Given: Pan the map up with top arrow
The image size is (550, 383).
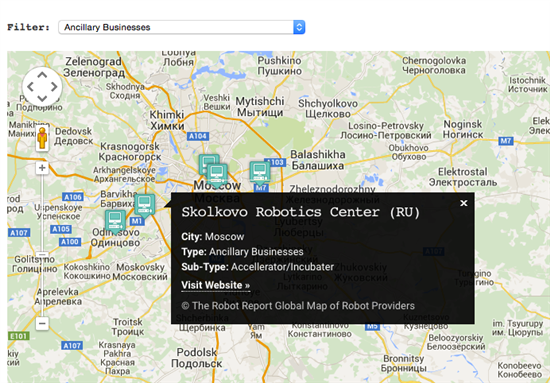Looking at the screenshot, I should click(42, 75).
